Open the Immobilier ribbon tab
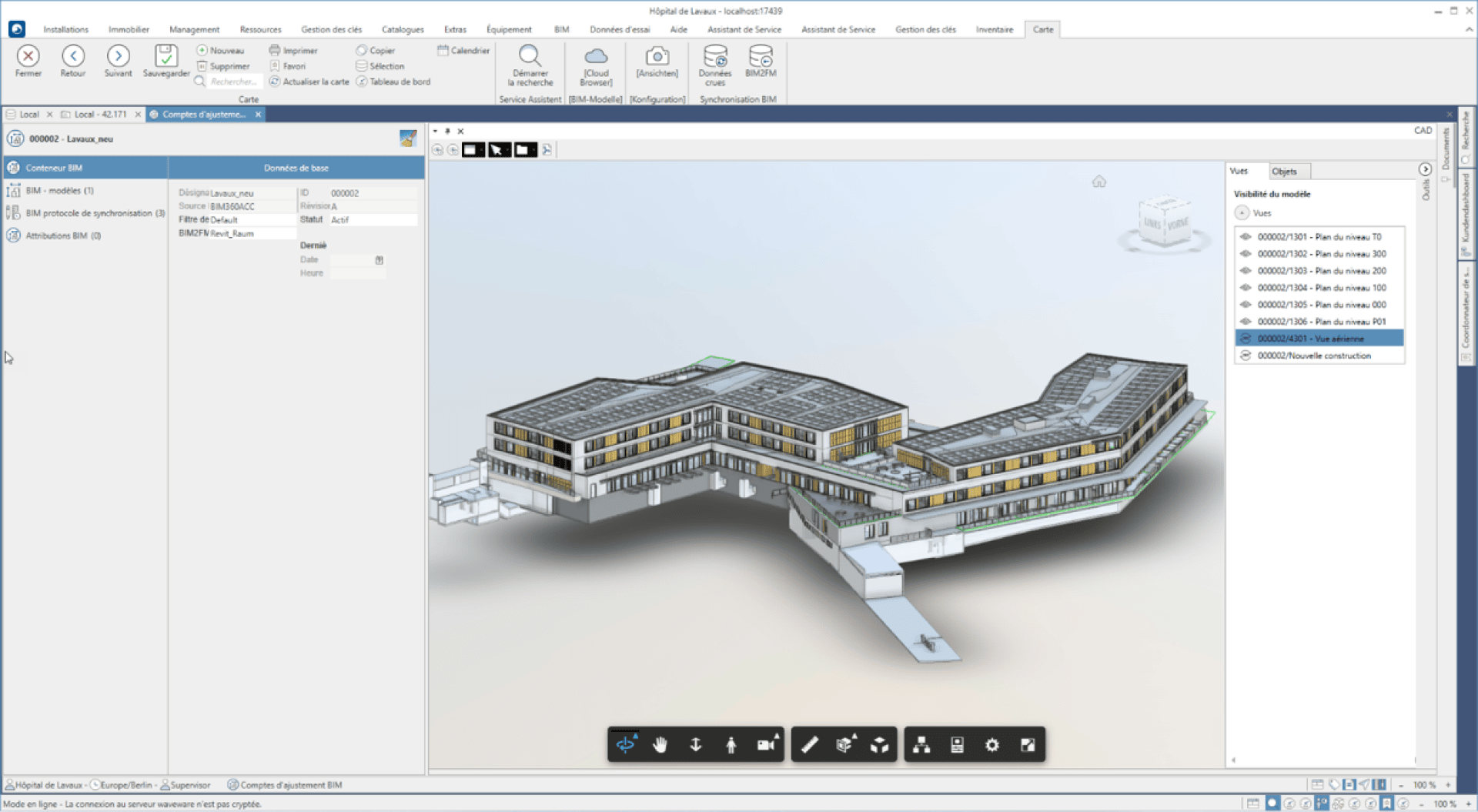The width and height of the screenshot is (1478, 812). [129, 29]
